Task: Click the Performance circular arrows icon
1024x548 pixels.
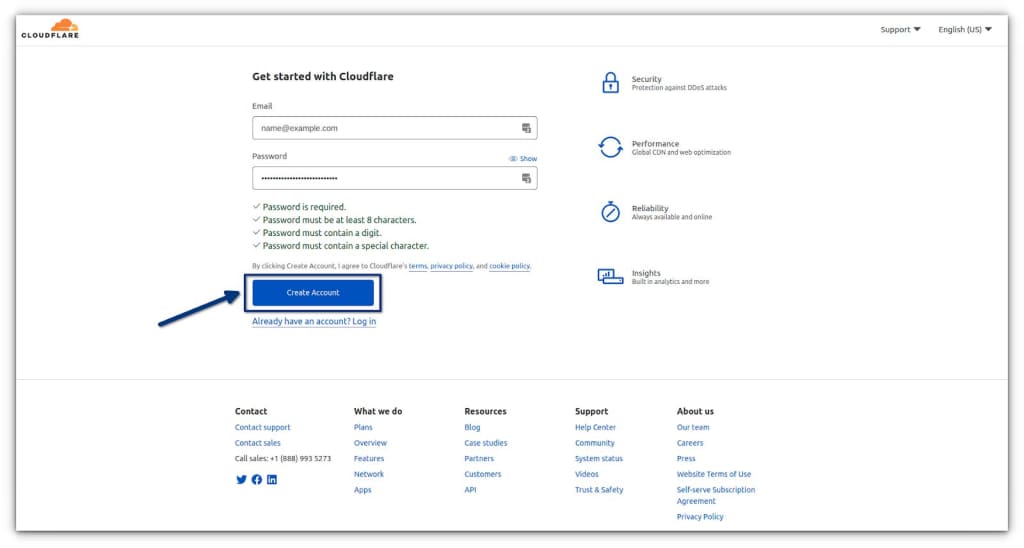Action: [610, 147]
